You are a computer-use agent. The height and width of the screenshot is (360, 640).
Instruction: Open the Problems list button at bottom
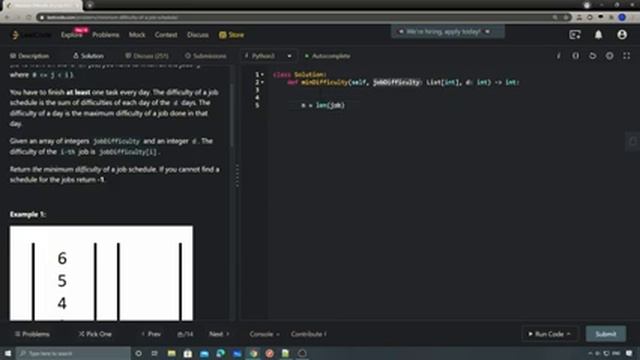point(32,334)
